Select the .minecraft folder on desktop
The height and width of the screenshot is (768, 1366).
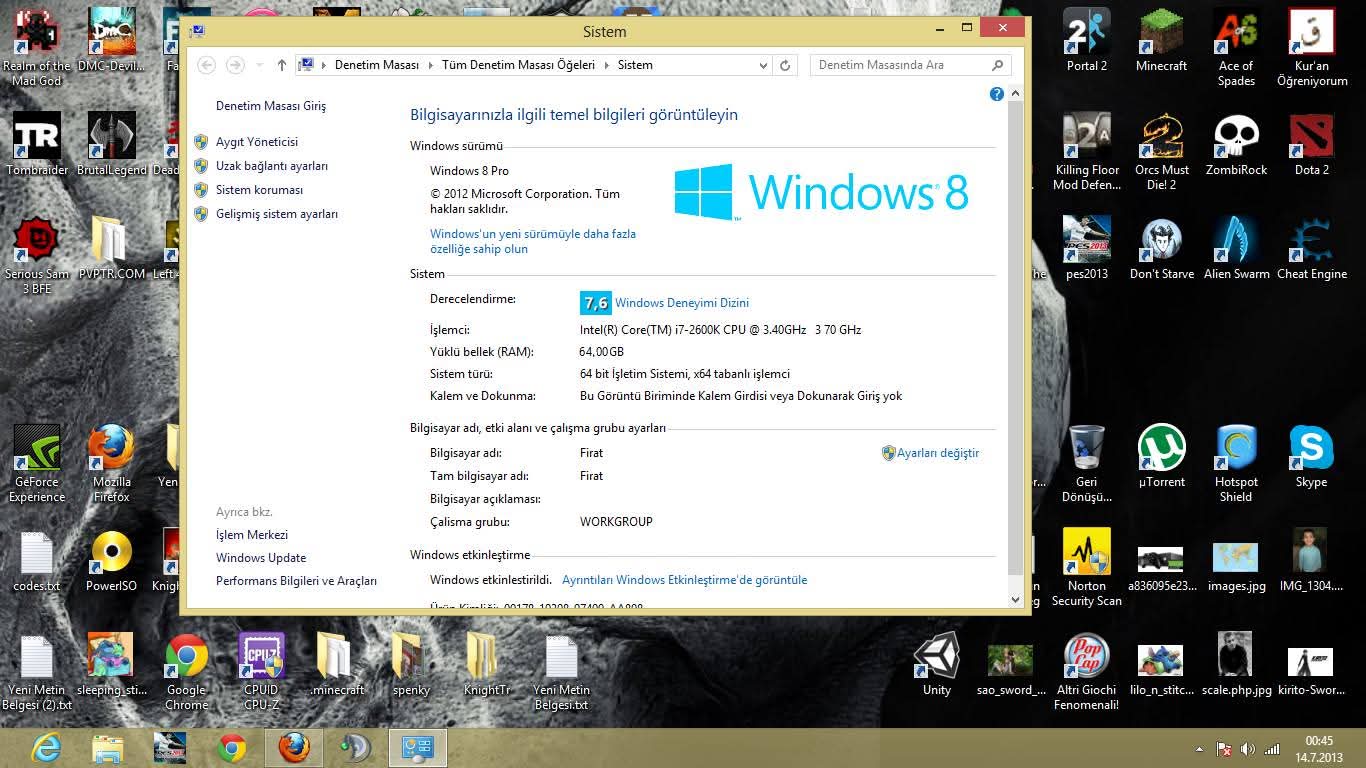336,665
